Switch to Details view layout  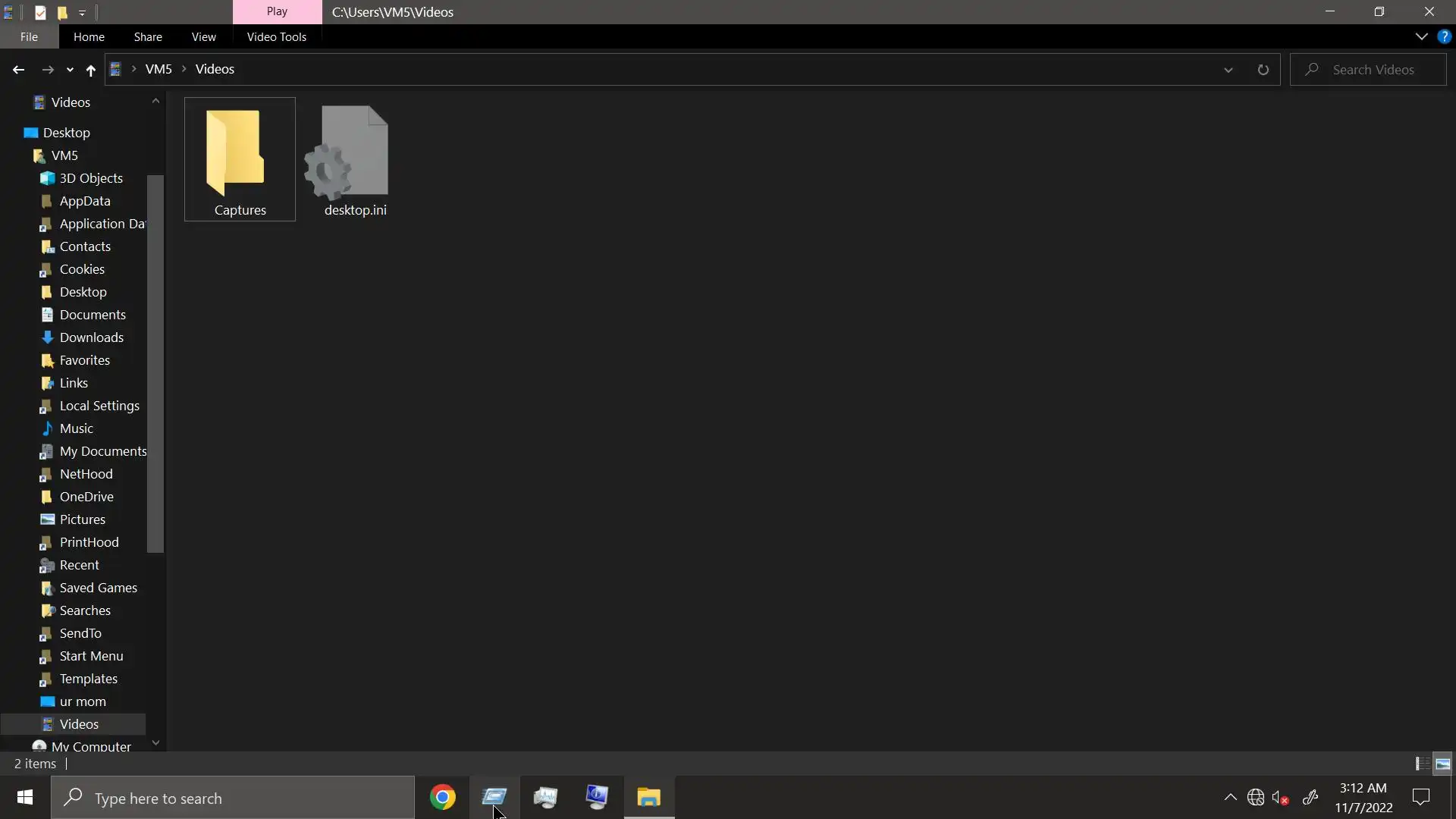(1422, 764)
